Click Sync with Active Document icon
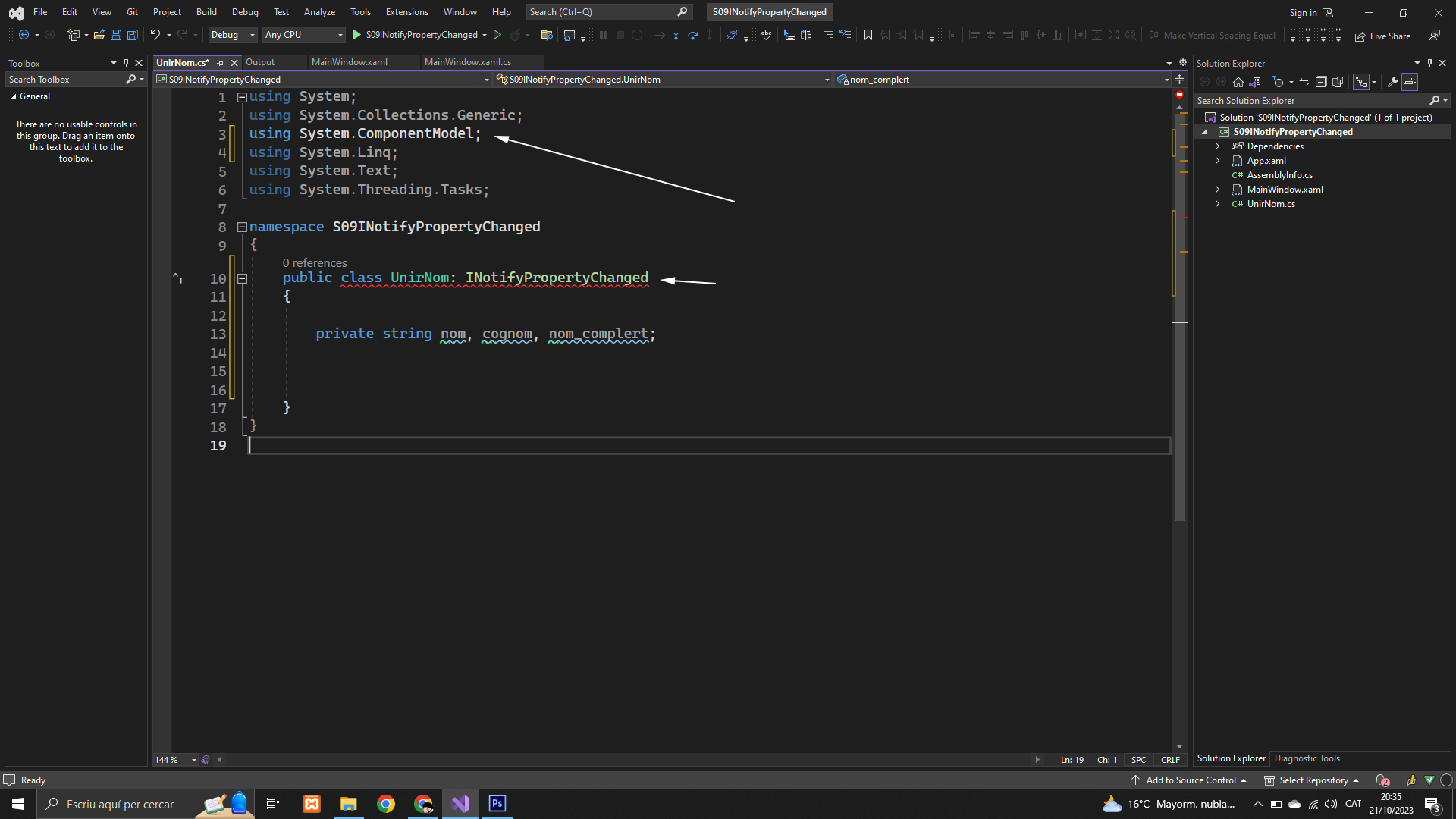The width and height of the screenshot is (1456, 819). tap(1304, 82)
